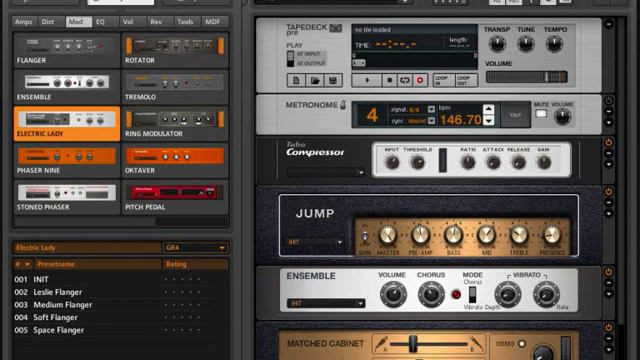The image size is (640, 360).
Task: Click the TAP tempo button
Action: pos(515,116)
